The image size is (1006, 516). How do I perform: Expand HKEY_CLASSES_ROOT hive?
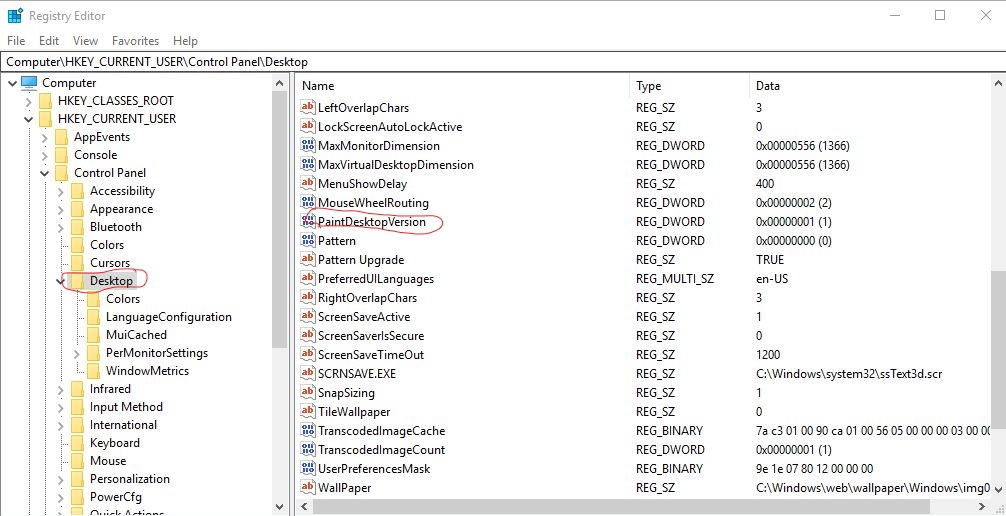click(28, 101)
